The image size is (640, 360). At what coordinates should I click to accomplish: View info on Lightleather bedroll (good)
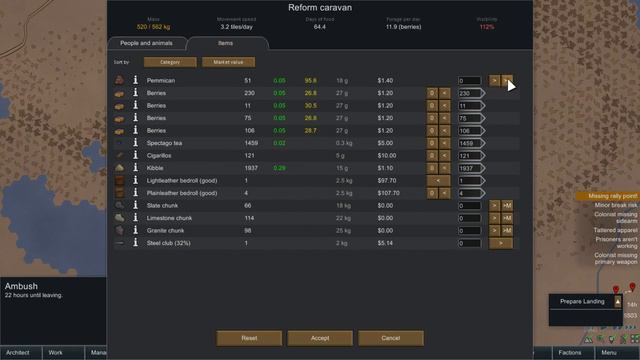pos(136,180)
